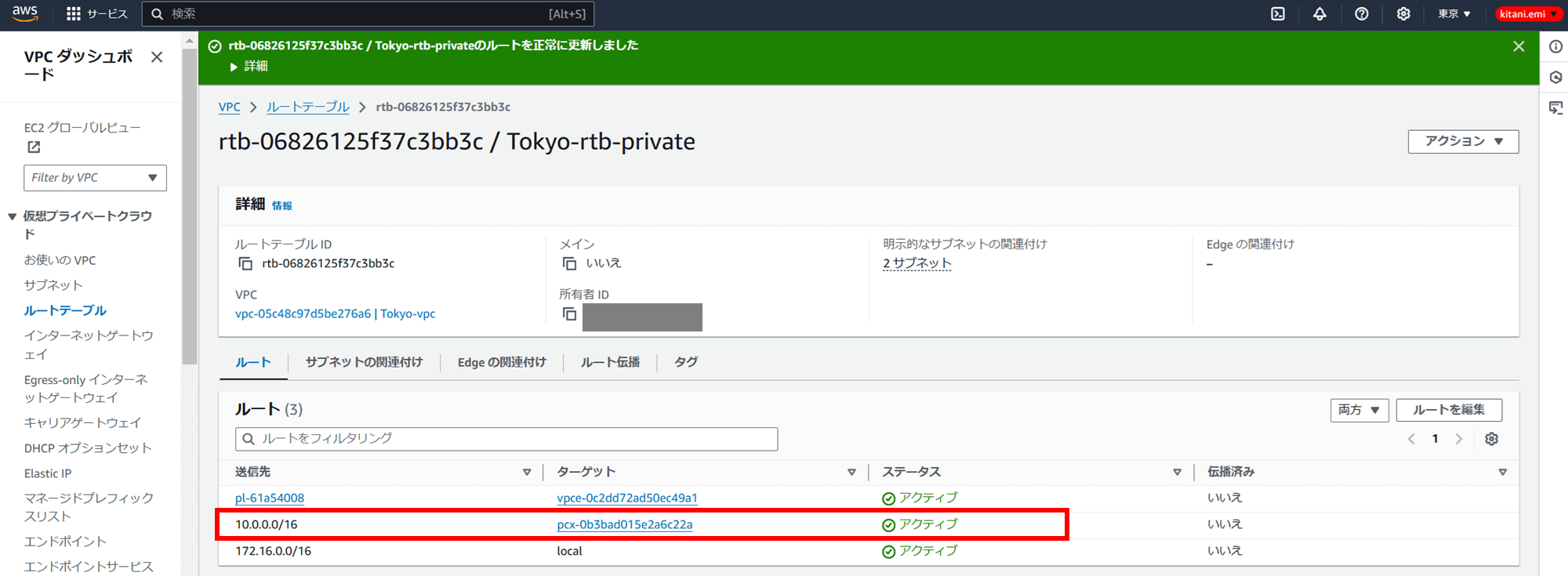The image size is (1568, 576).
Task: Open エンドポイント in sidebar
Action: click(x=65, y=542)
